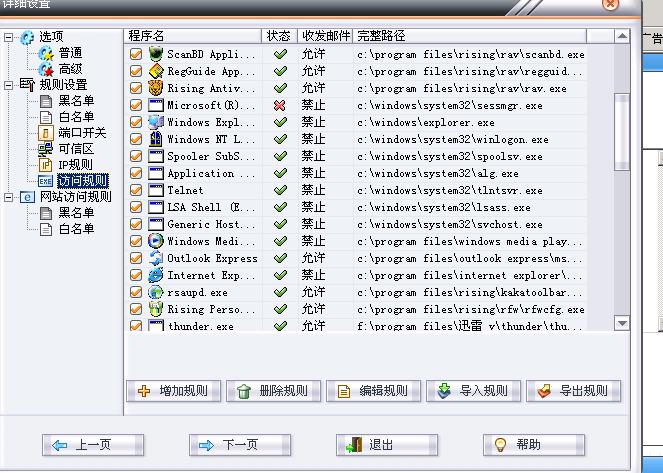Click the red X status for Microsoft(R) row
663x473 pixels.
coord(279,105)
